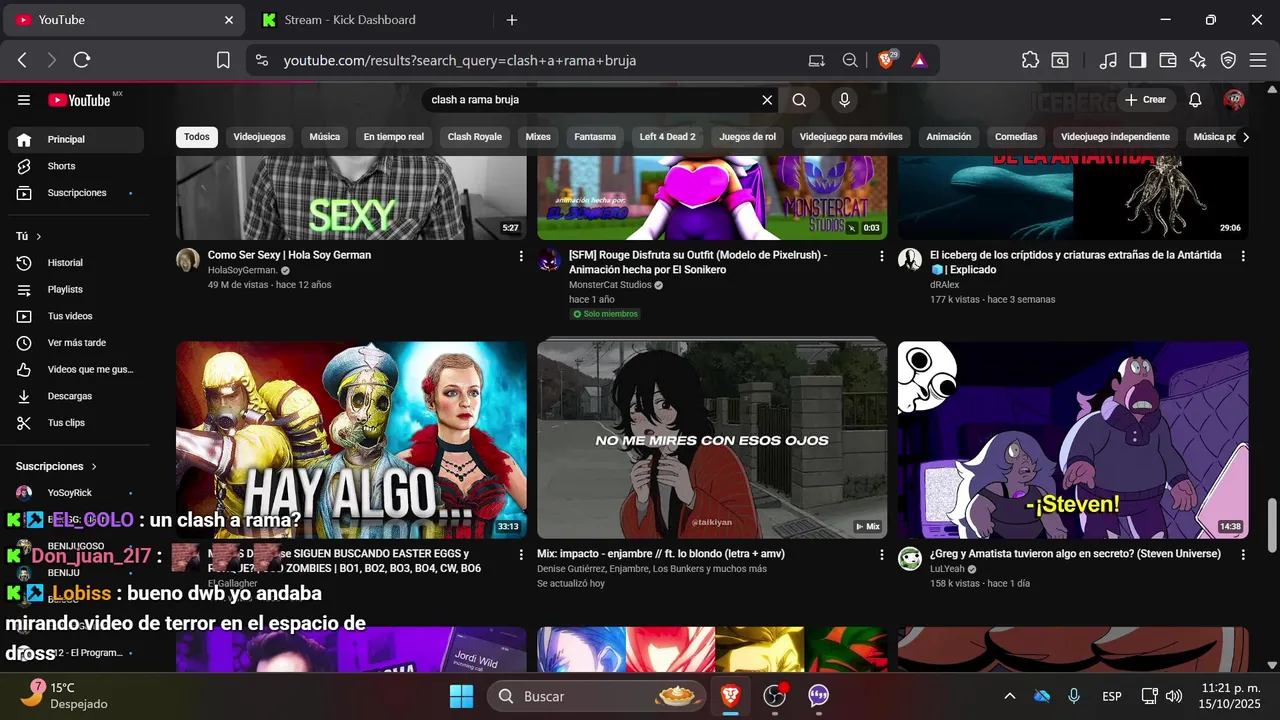Play the Steven Universe video thumbnail

pos(1073,440)
